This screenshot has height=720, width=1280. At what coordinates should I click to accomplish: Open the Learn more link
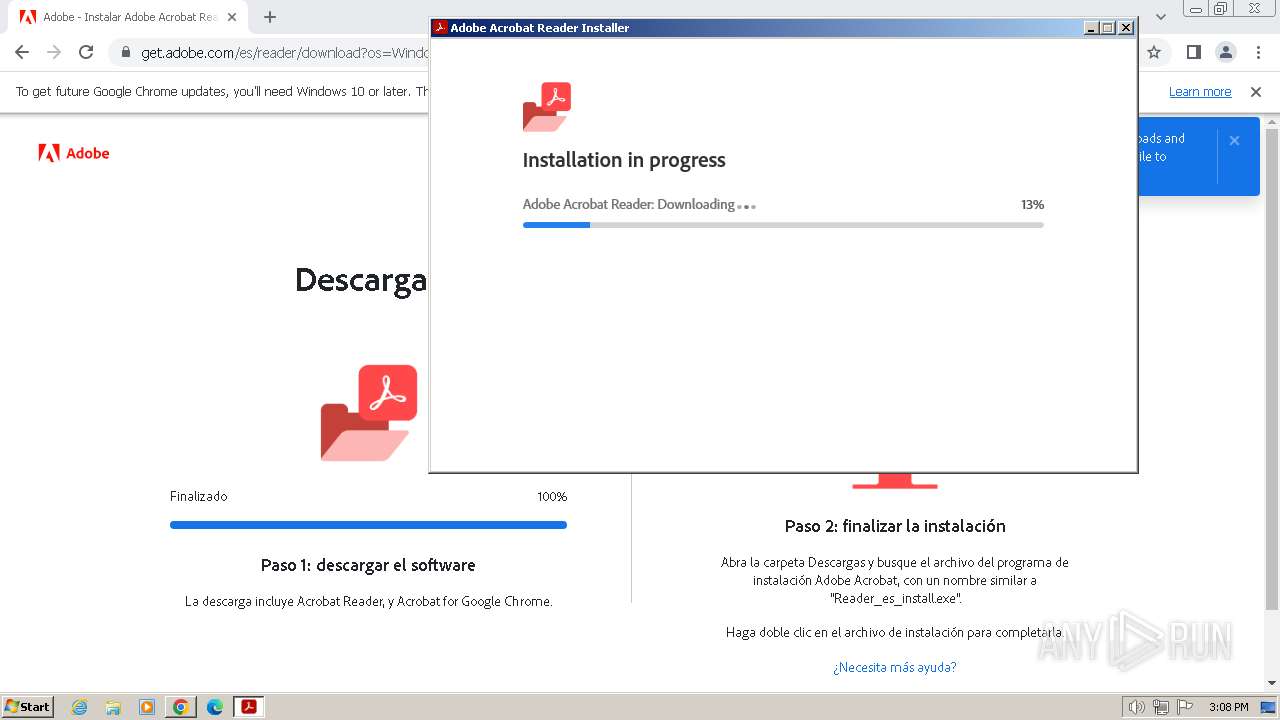coord(1200,92)
